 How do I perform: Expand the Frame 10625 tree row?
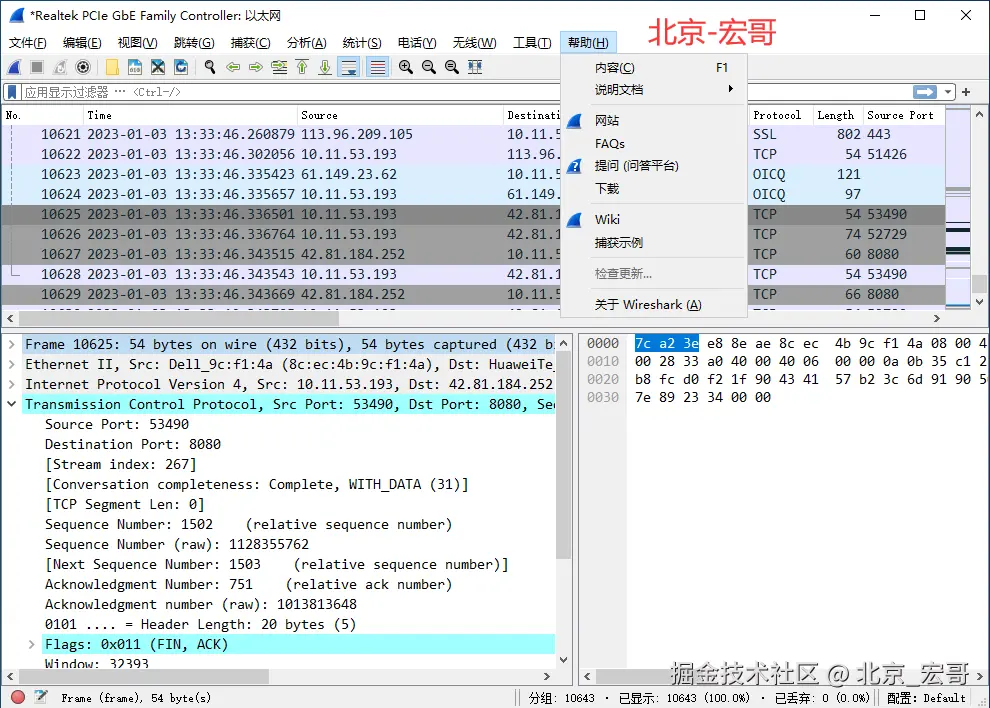[x=11, y=344]
